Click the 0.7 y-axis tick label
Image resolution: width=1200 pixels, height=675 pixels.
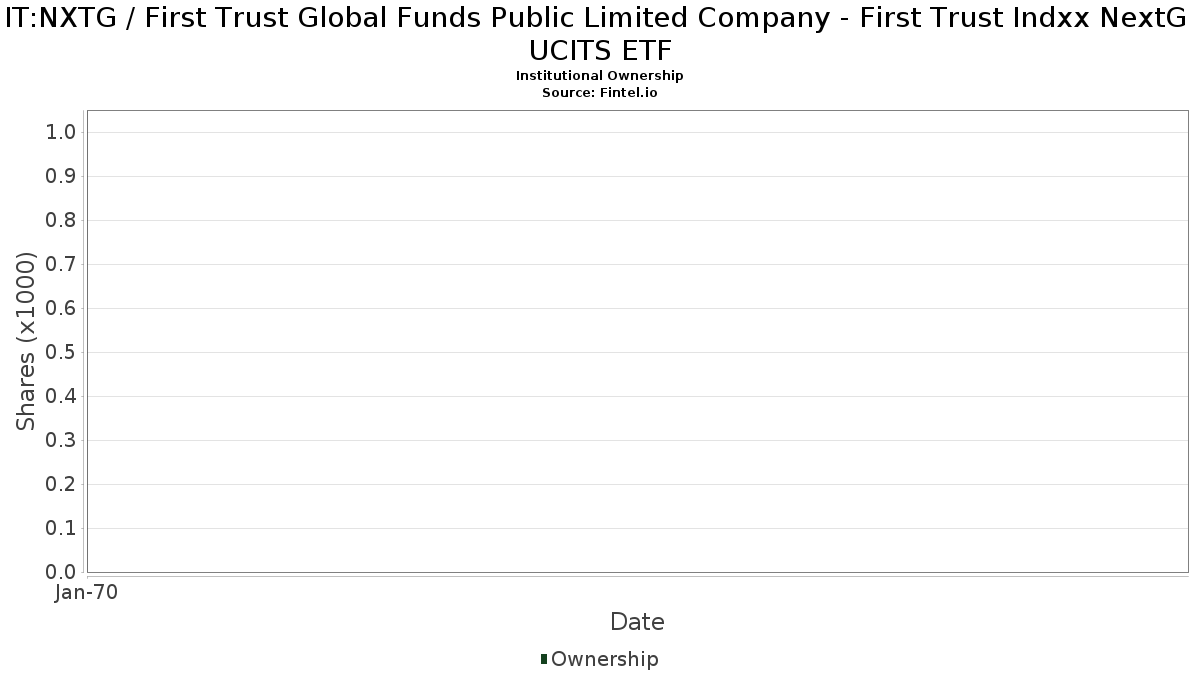tap(61, 265)
